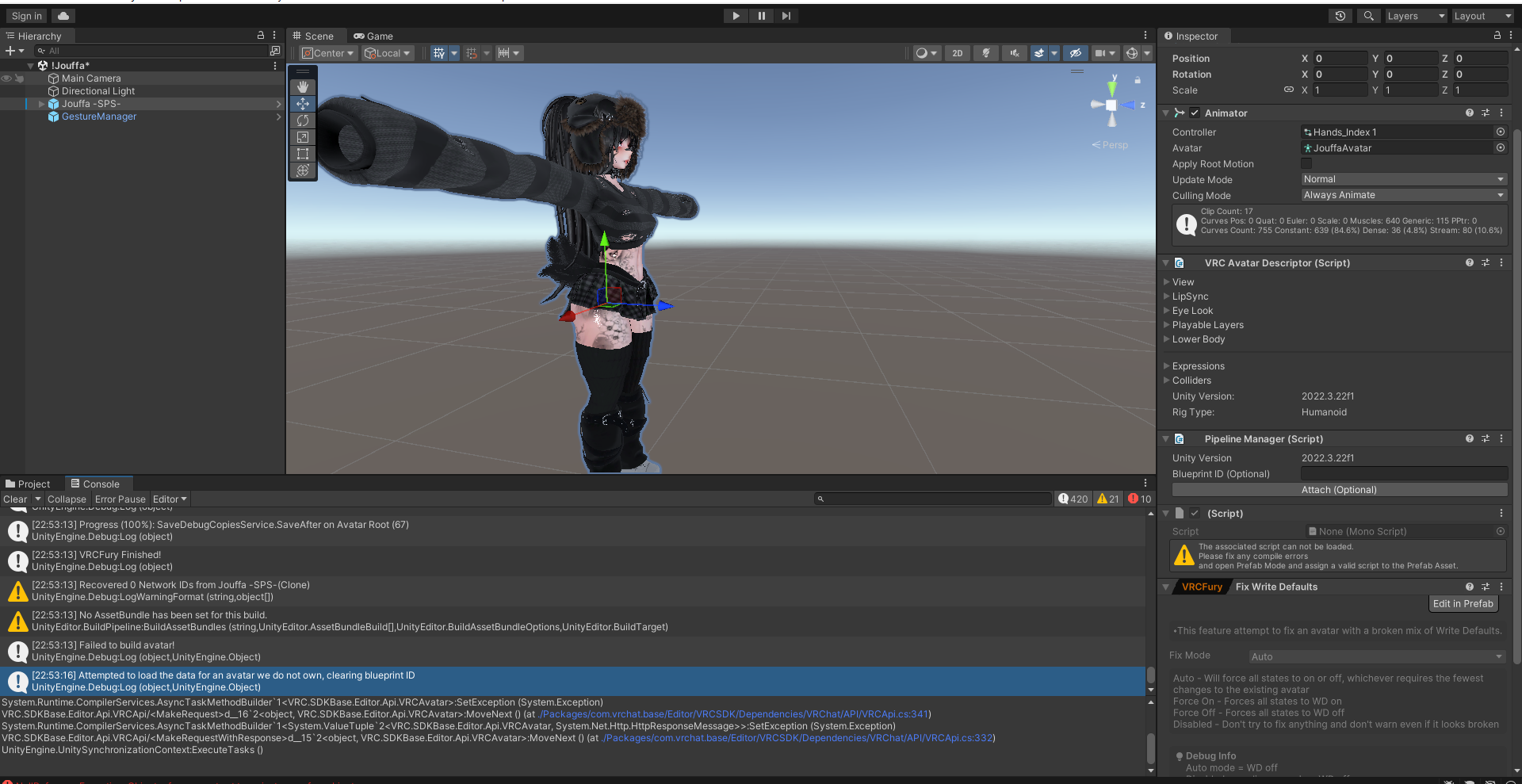The height and width of the screenshot is (784, 1522).
Task: Click the Clear console button
Action: pos(15,499)
